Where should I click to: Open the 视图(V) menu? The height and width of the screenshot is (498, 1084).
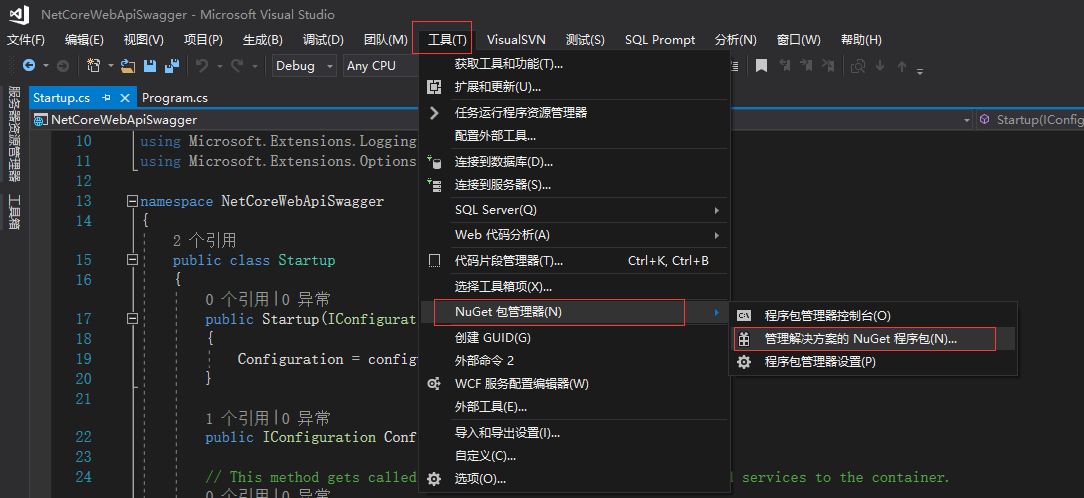pyautogui.click(x=144, y=39)
